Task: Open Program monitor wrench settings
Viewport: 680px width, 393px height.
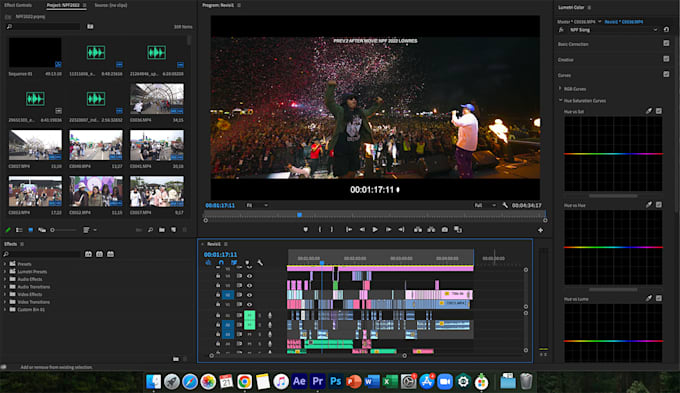Action: point(505,205)
